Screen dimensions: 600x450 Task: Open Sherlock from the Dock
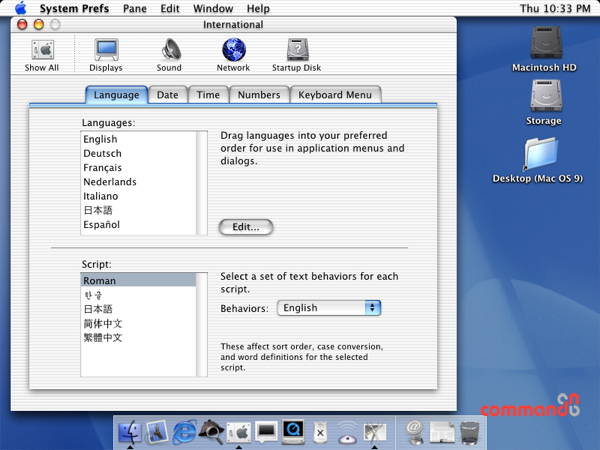[212, 432]
